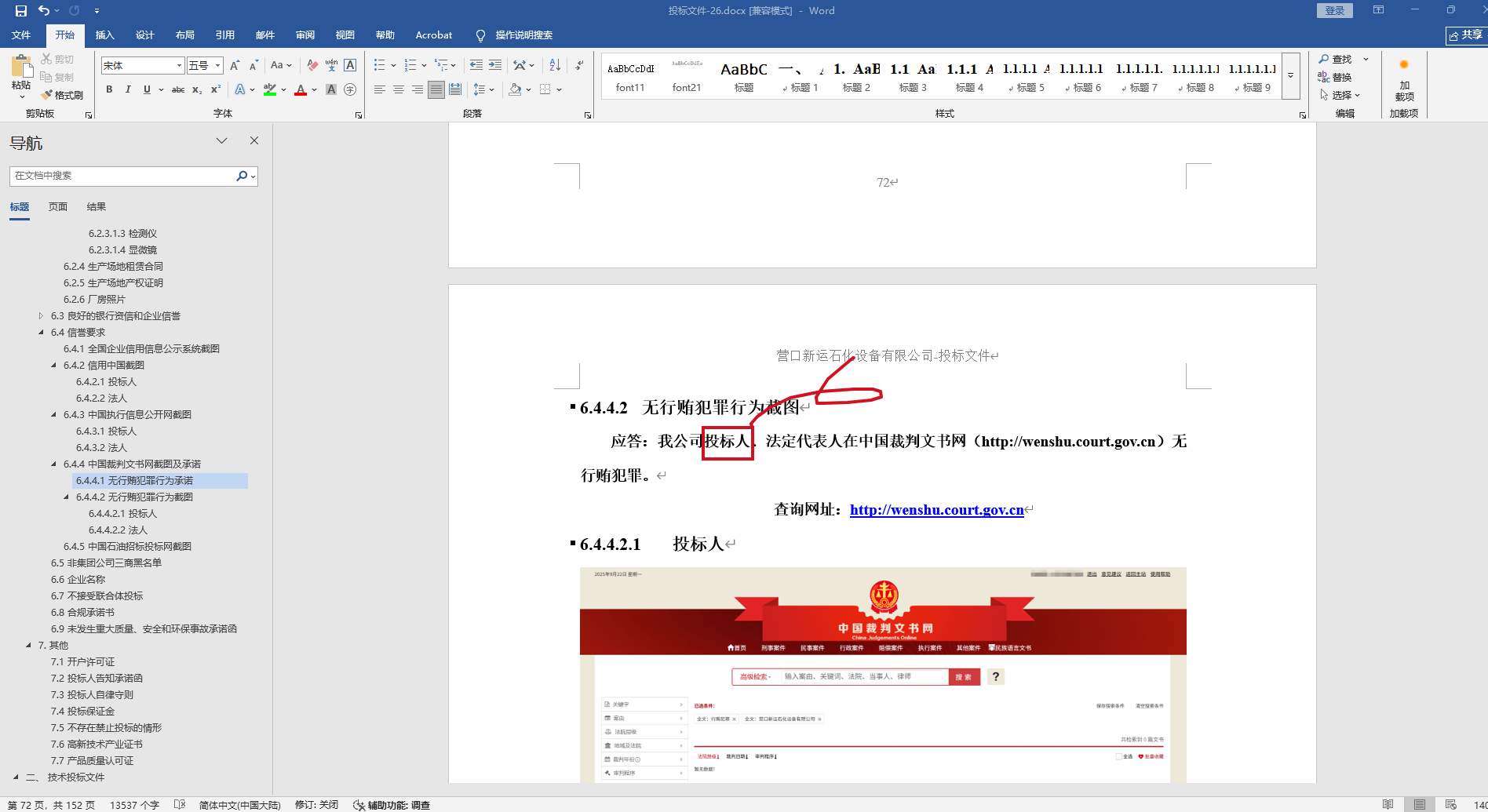Toggle track changes status (修订: 关闭)
This screenshot has width=1488, height=812.
(x=316, y=805)
